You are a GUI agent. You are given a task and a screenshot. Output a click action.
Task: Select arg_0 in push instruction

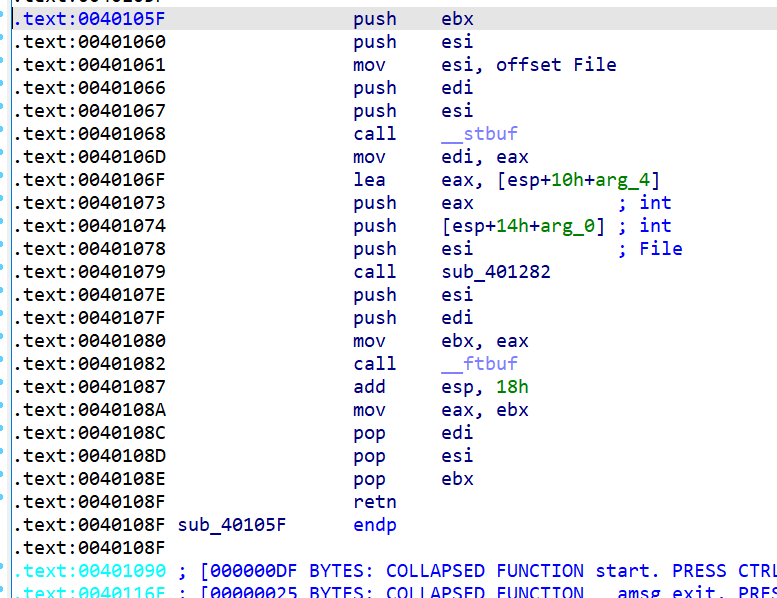point(567,226)
